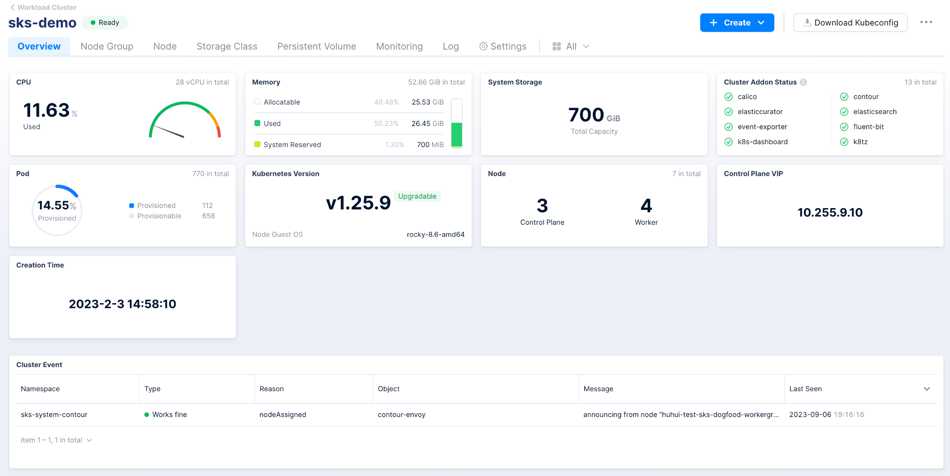Click the green Used memory legend square

tap(257, 124)
